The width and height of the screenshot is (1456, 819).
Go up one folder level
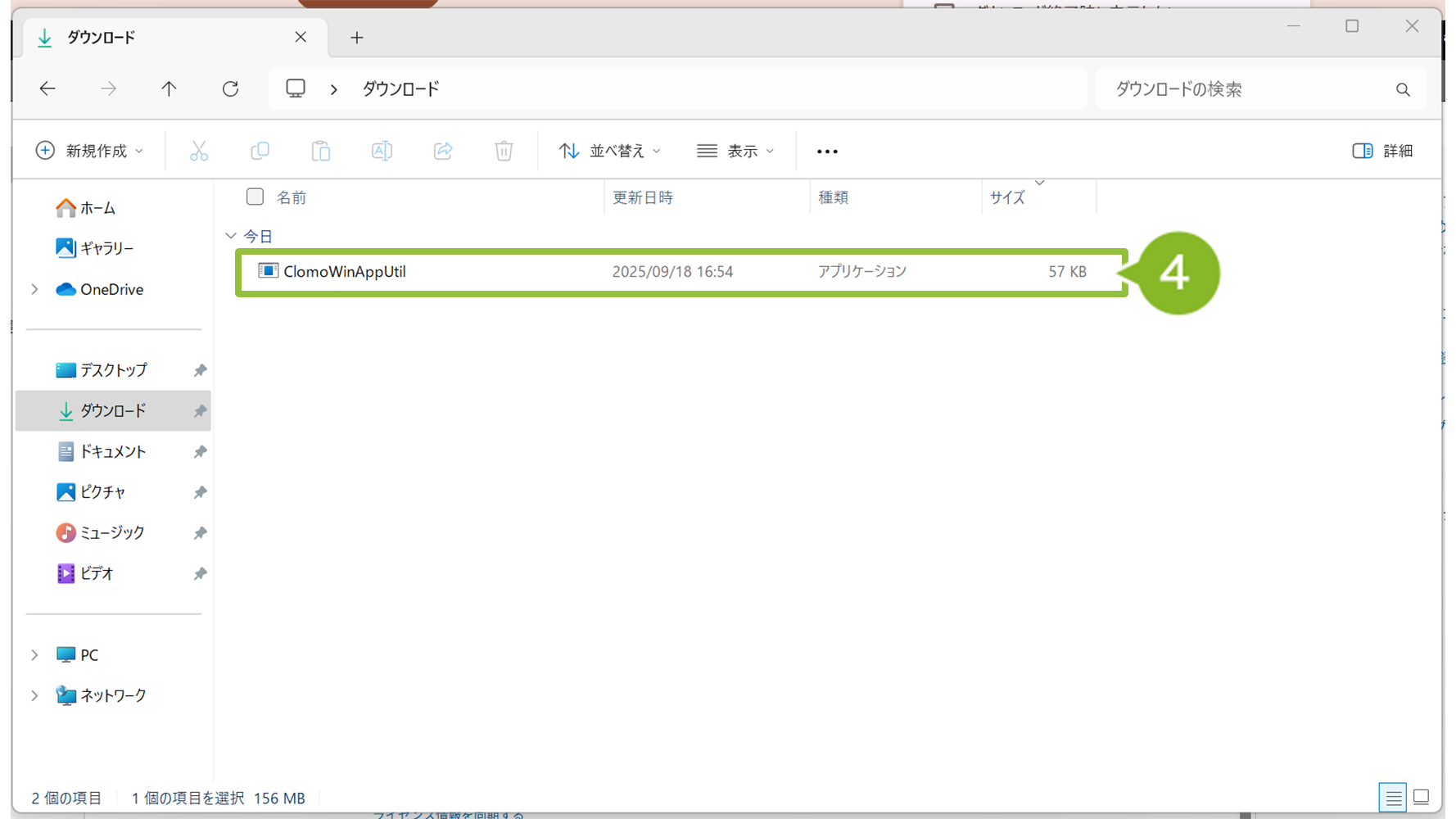(169, 88)
